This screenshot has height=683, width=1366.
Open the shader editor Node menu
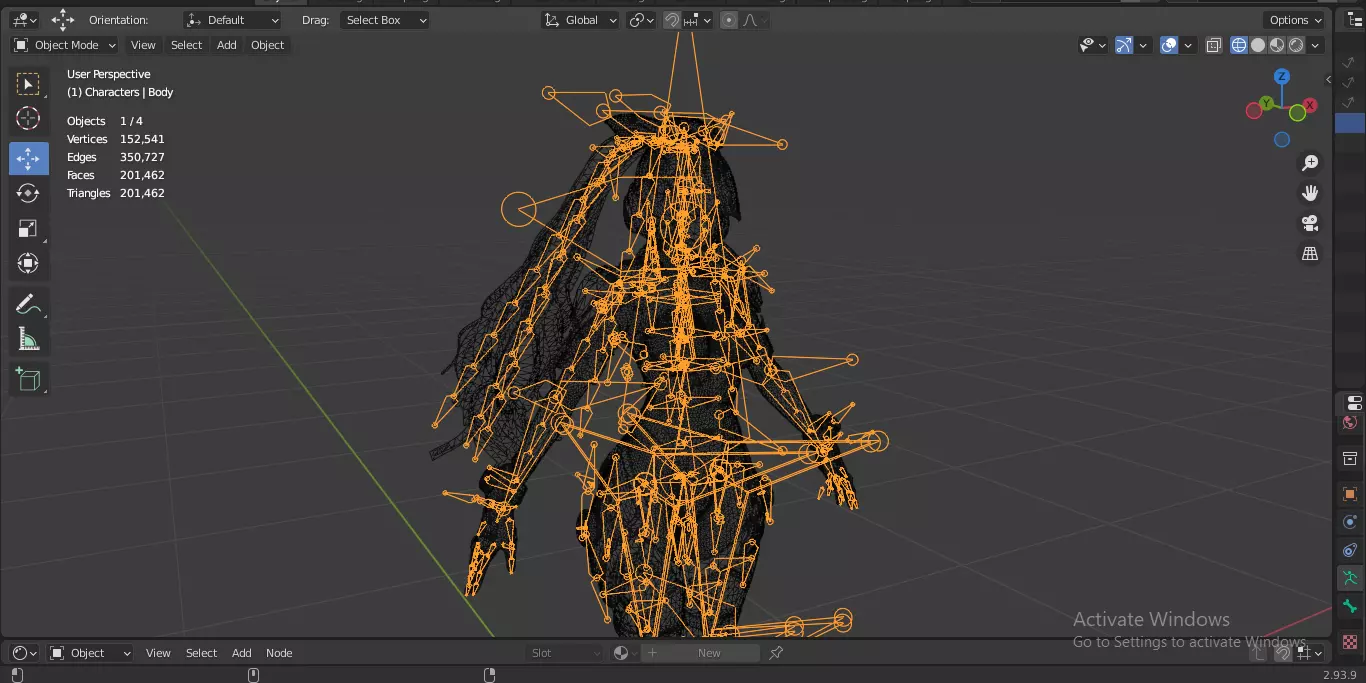(279, 653)
